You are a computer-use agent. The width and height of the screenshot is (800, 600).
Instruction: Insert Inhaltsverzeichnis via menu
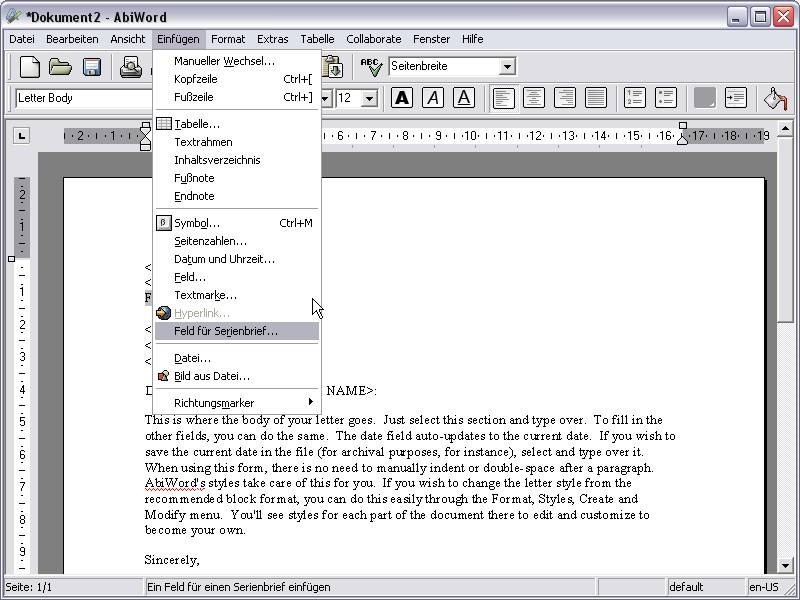point(237,160)
